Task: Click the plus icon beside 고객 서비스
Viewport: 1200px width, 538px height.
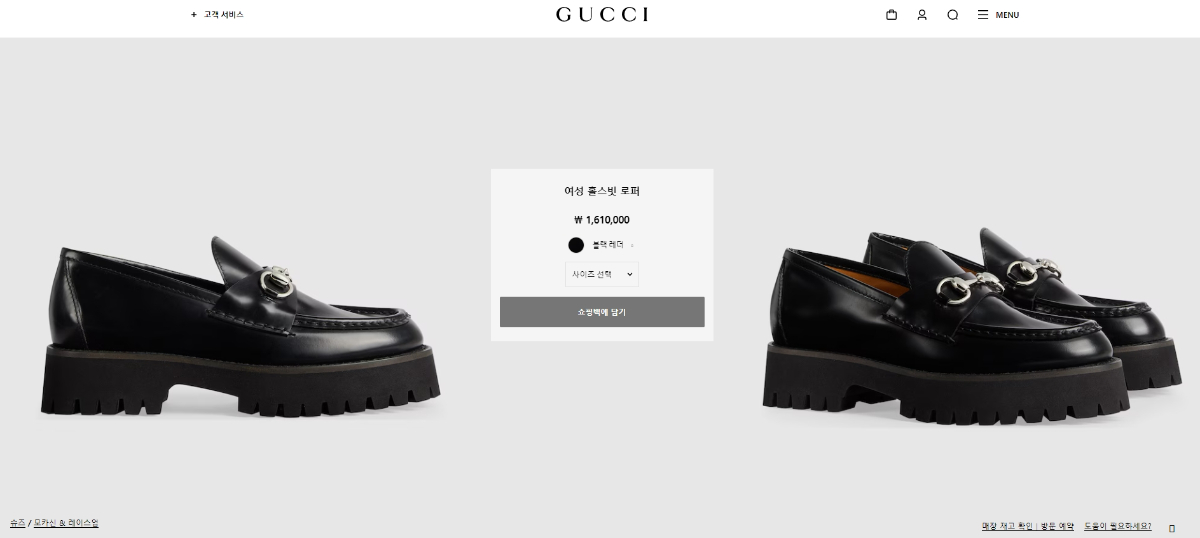Action: tap(194, 15)
